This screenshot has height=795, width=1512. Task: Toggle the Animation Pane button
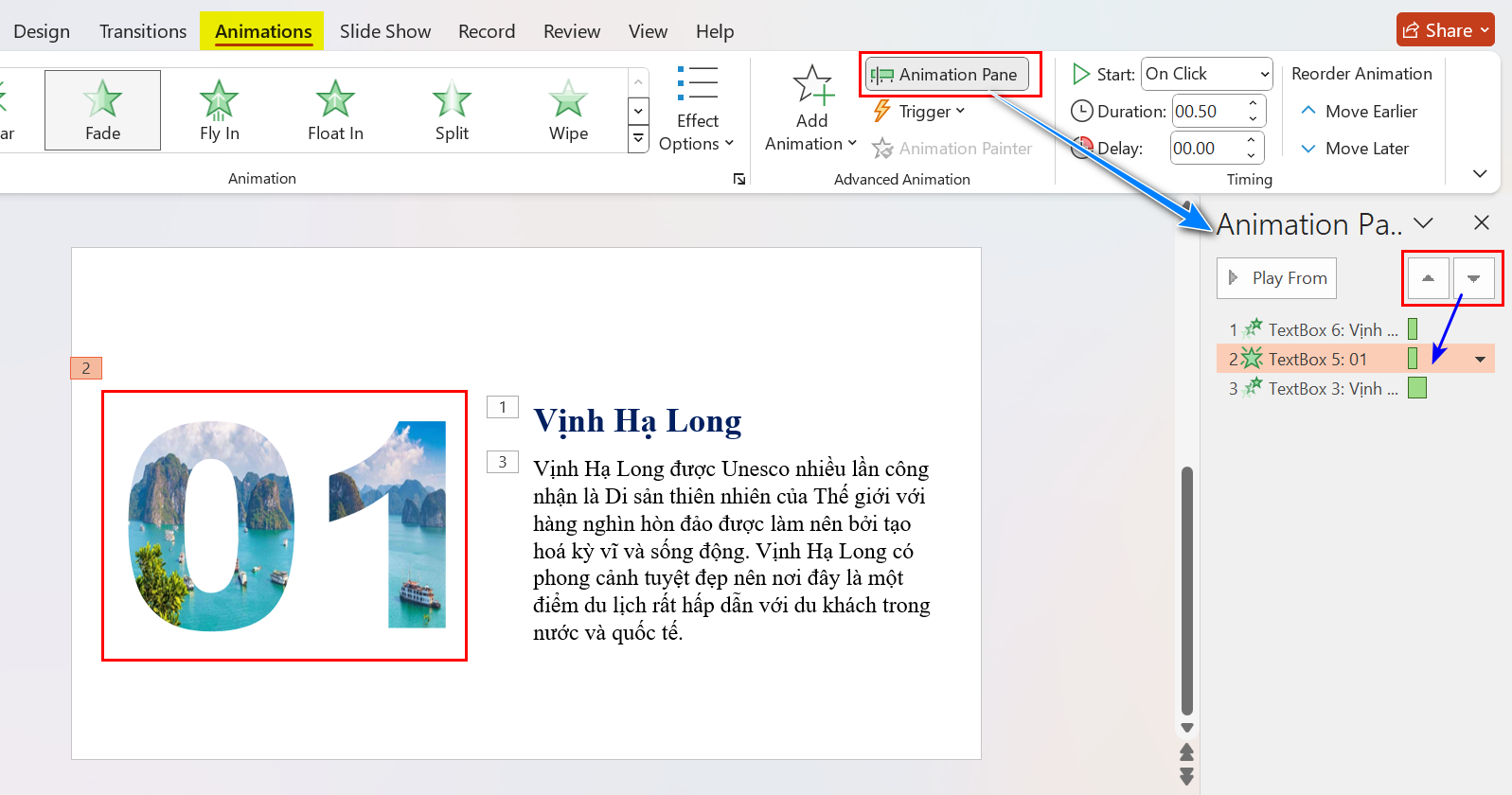(947, 75)
